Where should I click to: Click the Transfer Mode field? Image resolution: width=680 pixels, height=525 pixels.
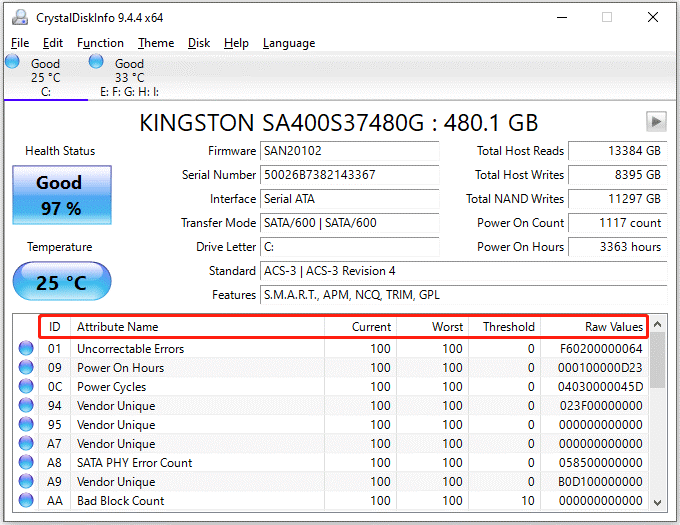tap(350, 223)
